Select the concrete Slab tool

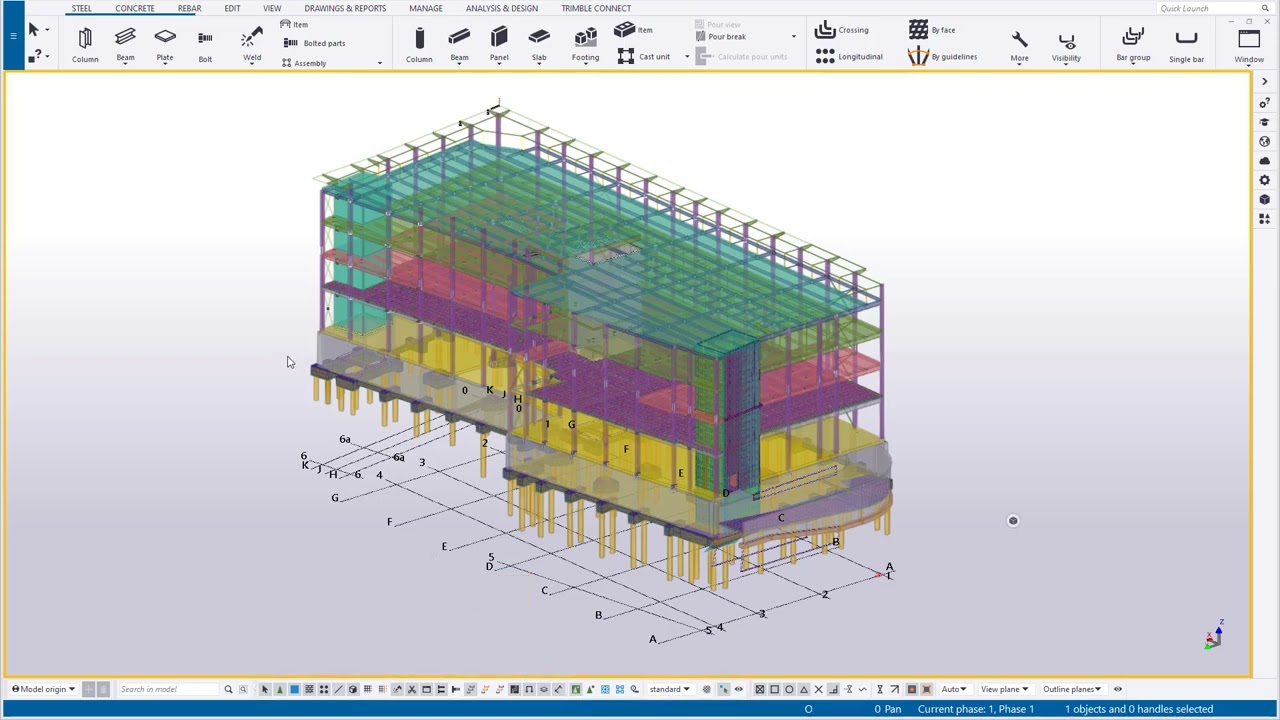click(539, 45)
